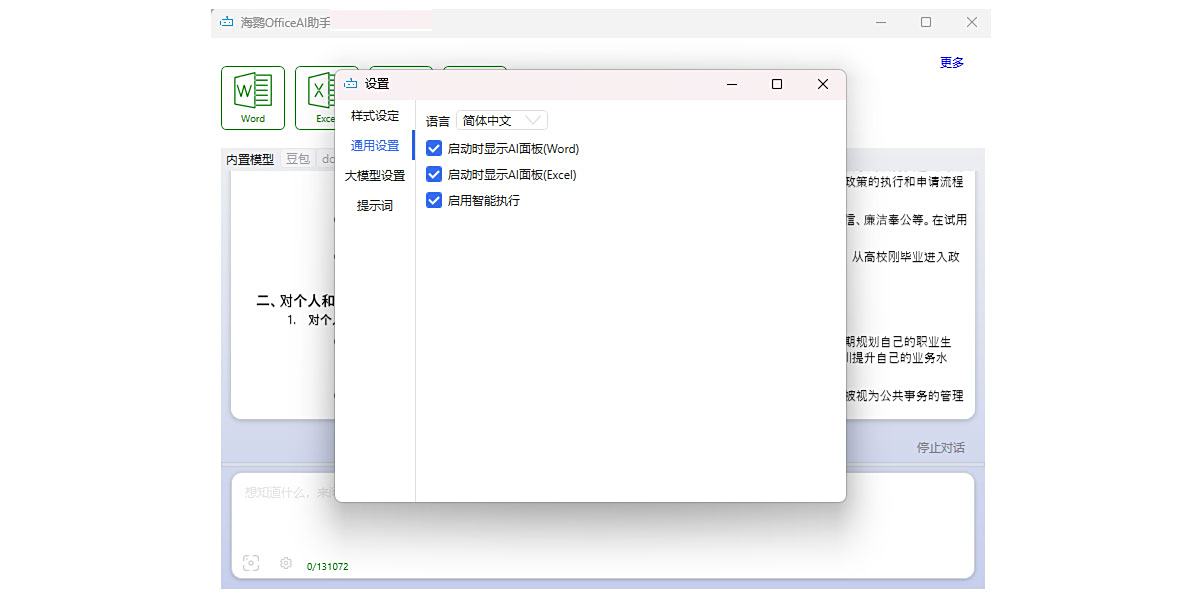
Task: Toggle 启动时显示AI面板(Excel) checkbox
Action: [x=434, y=174]
